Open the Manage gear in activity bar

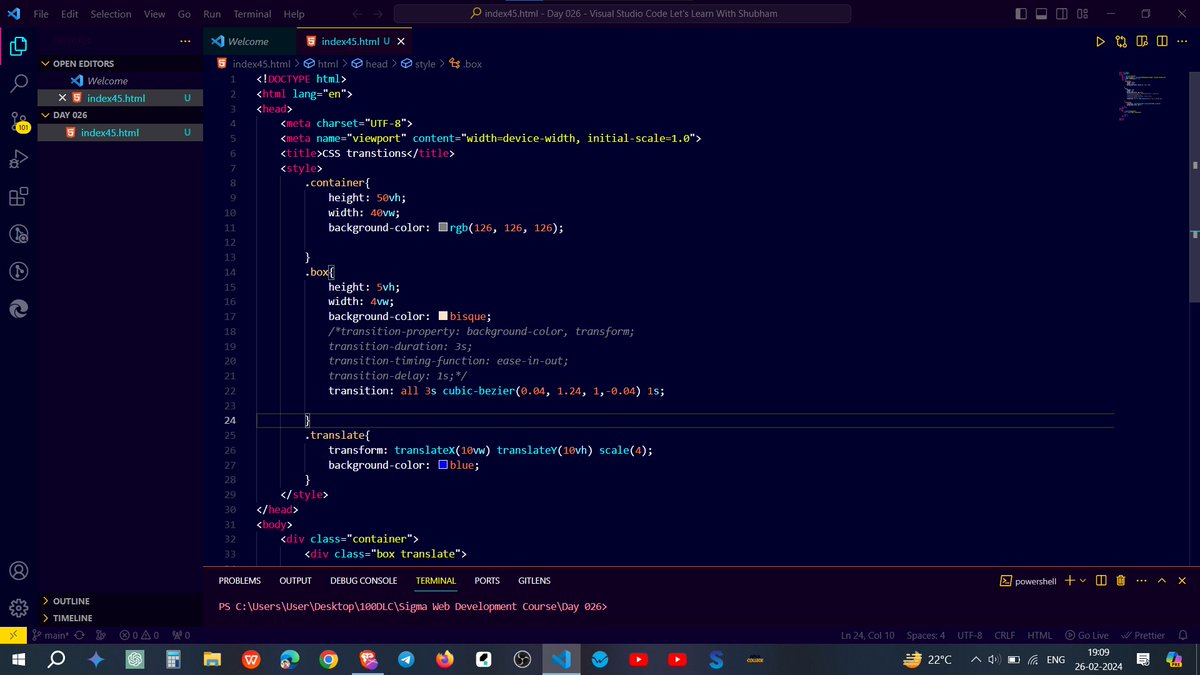19,608
